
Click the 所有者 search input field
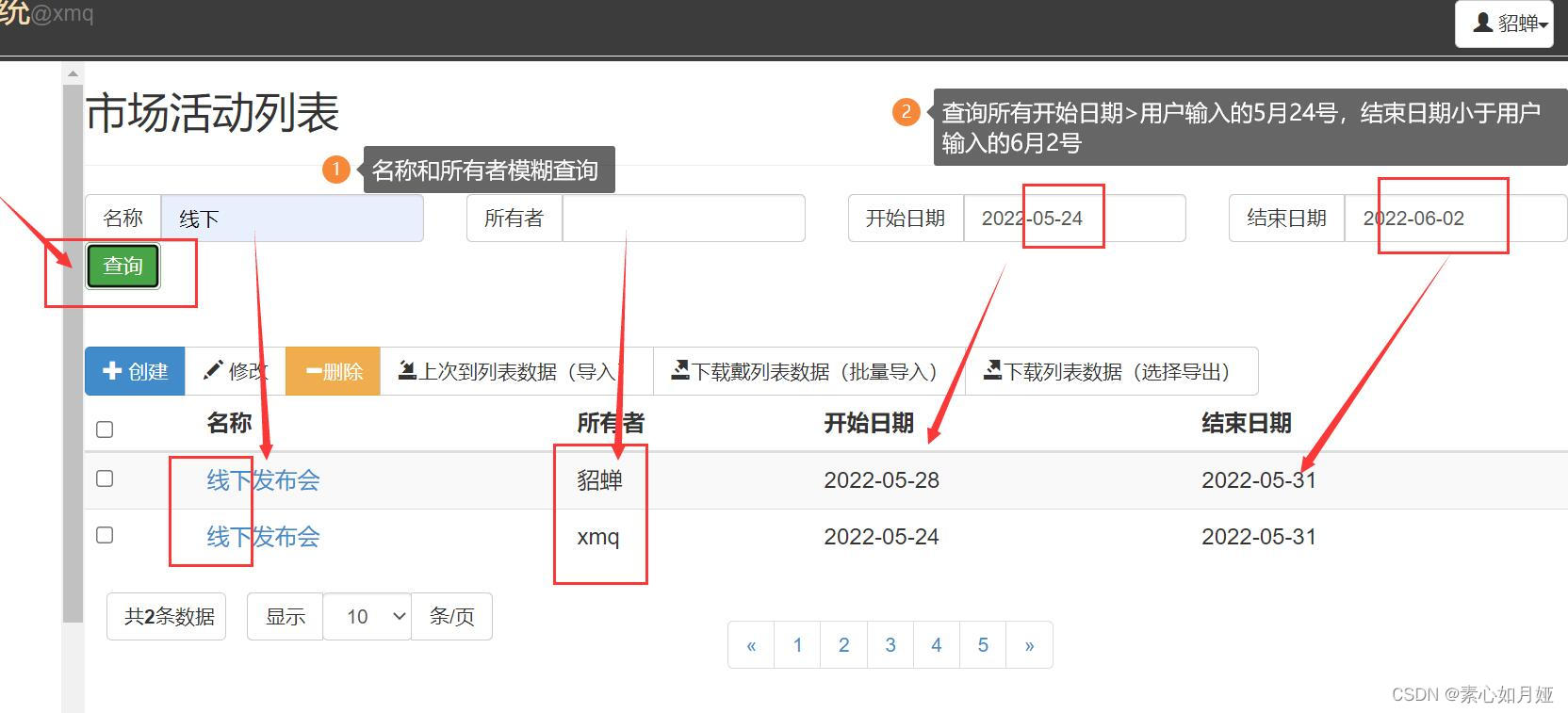point(683,219)
